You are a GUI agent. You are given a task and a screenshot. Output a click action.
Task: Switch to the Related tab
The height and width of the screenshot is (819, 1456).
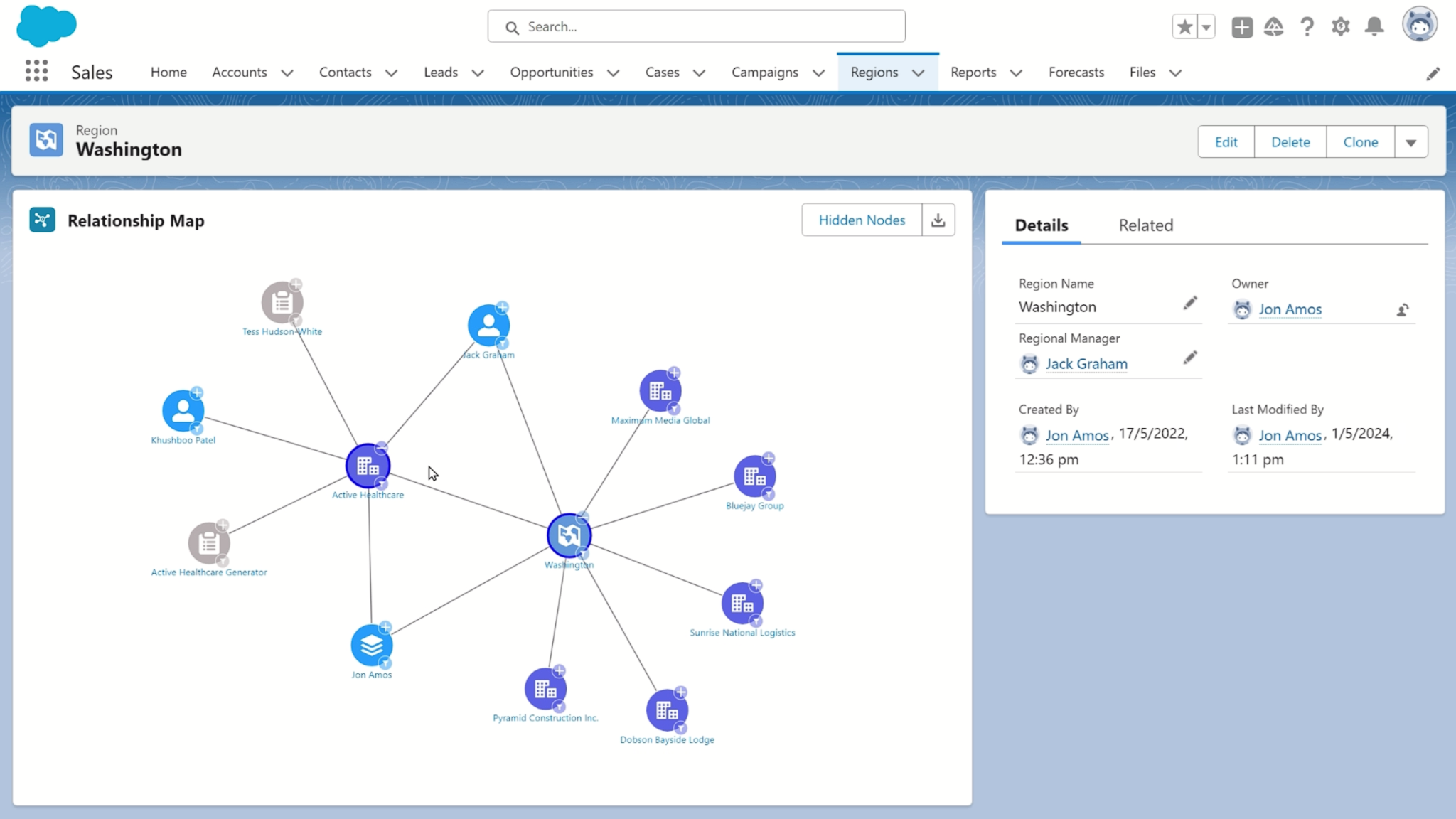(x=1145, y=225)
